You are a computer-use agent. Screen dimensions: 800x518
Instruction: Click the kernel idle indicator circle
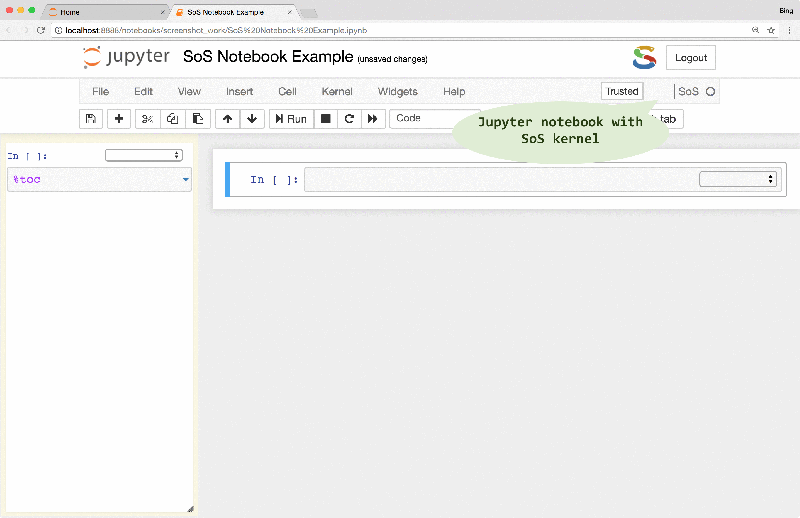[710, 91]
